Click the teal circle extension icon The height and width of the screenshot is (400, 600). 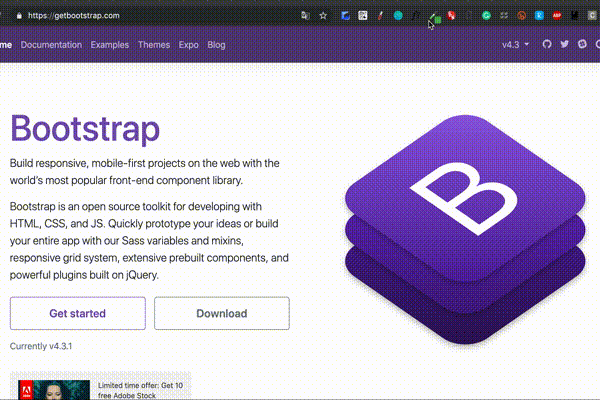click(398, 16)
